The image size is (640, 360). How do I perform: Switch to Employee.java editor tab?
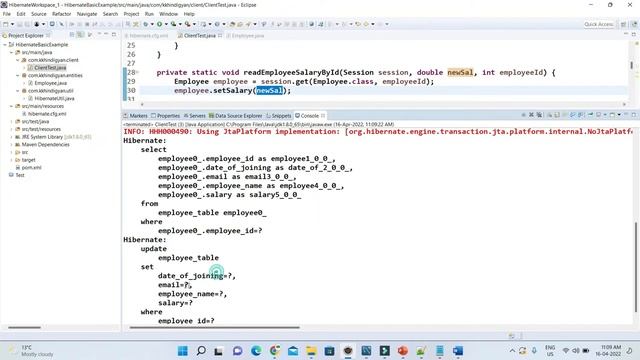pos(247,36)
